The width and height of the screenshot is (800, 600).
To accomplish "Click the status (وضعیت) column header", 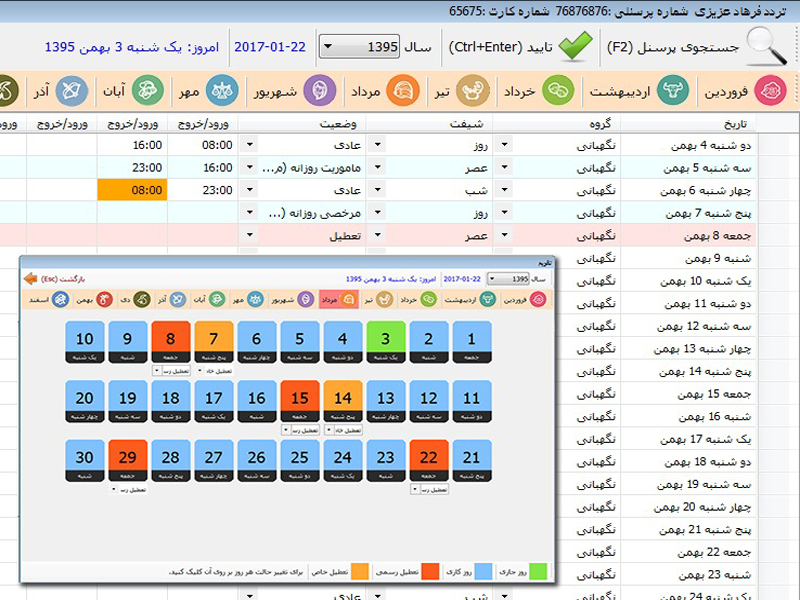I will coord(302,123).
